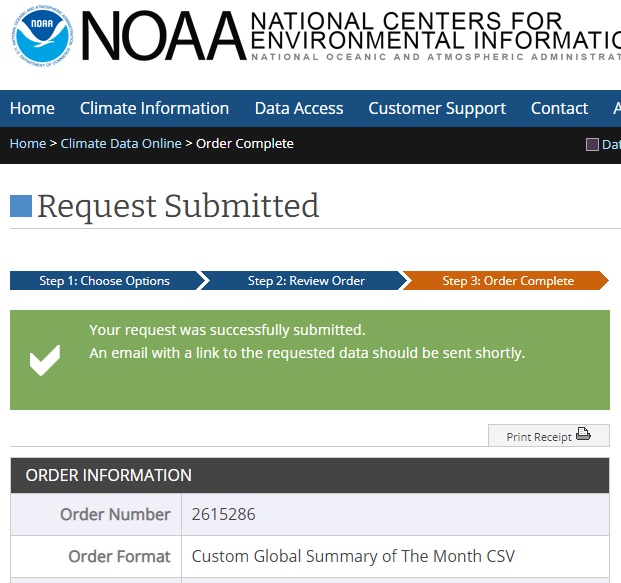Go to Climate Data Online breadcrumb link
Image resolution: width=621 pixels, height=583 pixels.
tap(121, 143)
